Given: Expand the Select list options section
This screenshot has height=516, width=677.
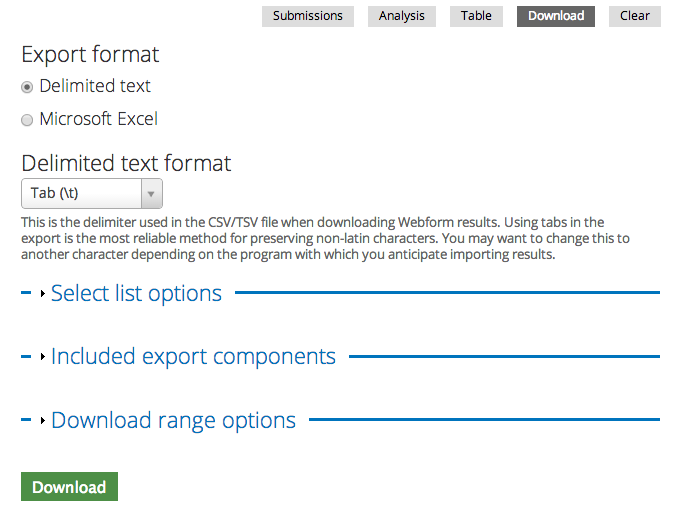Looking at the screenshot, I should tap(136, 294).
